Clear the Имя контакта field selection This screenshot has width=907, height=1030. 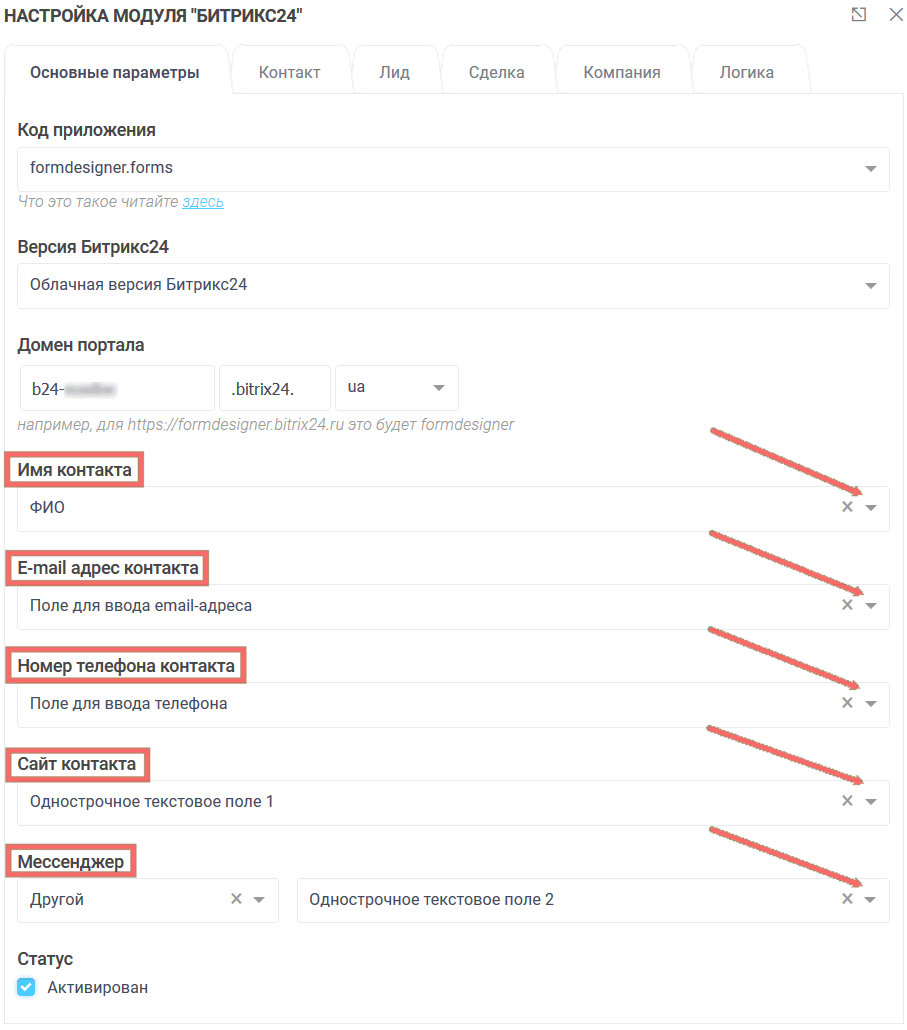pyautogui.click(x=847, y=507)
